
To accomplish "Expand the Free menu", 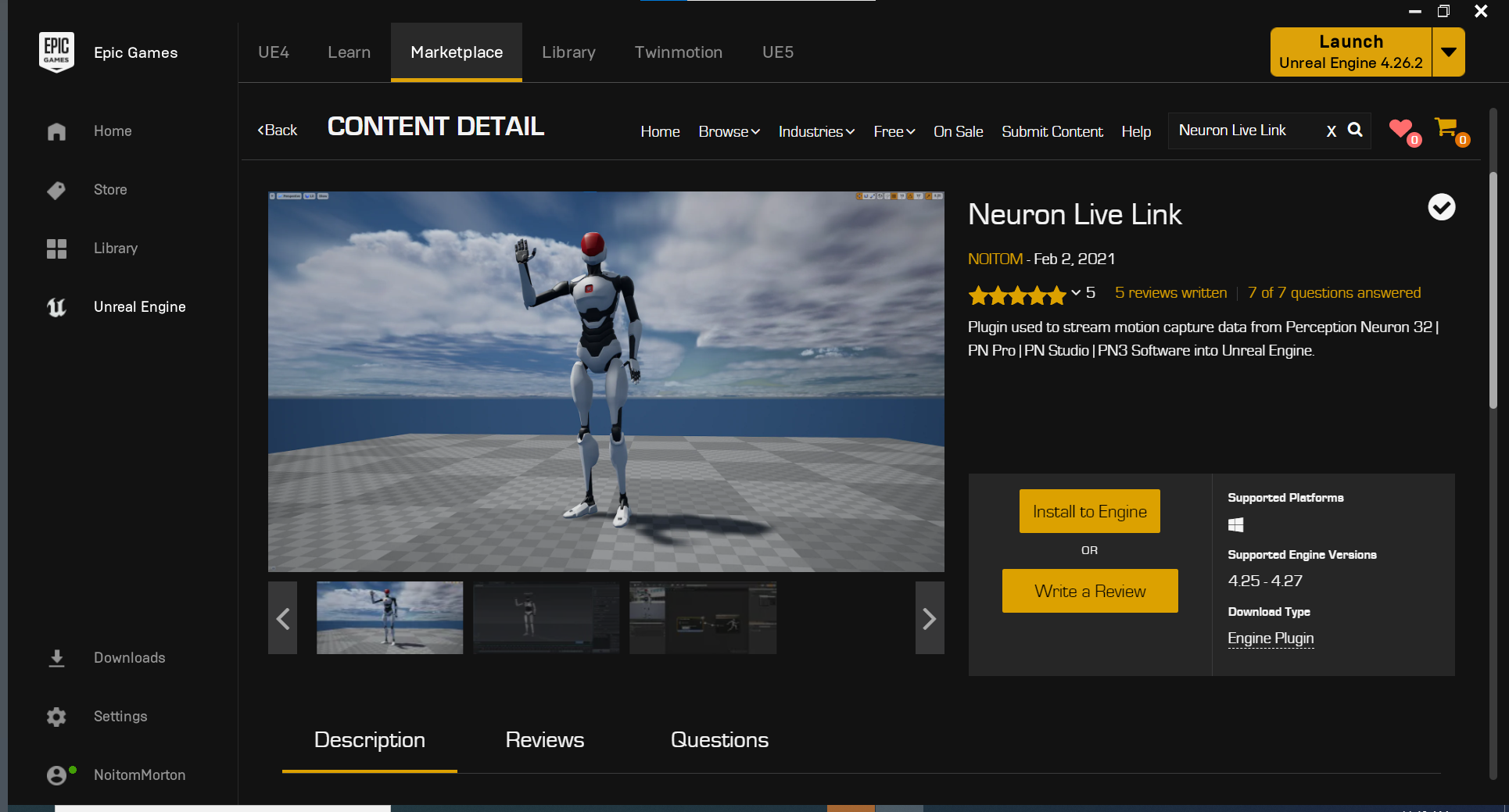I will (894, 132).
